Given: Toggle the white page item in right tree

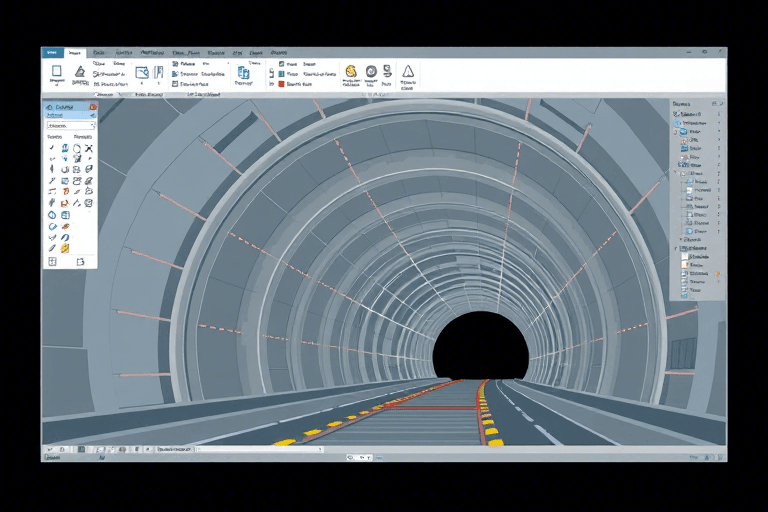Looking at the screenshot, I should click(685, 257).
